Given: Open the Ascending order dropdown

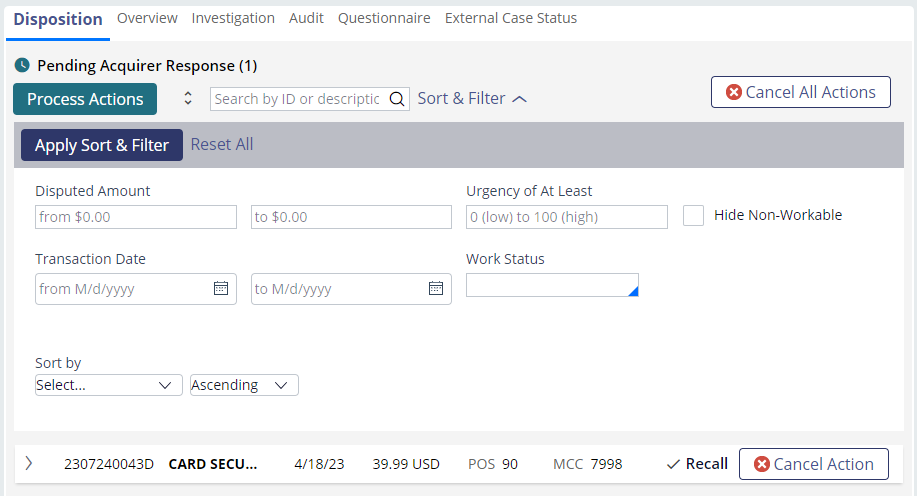Looking at the screenshot, I should [244, 385].
